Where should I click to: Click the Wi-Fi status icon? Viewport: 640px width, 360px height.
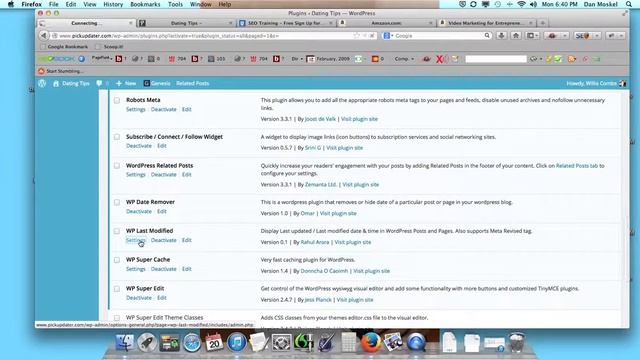pyautogui.click(x=521, y=4)
